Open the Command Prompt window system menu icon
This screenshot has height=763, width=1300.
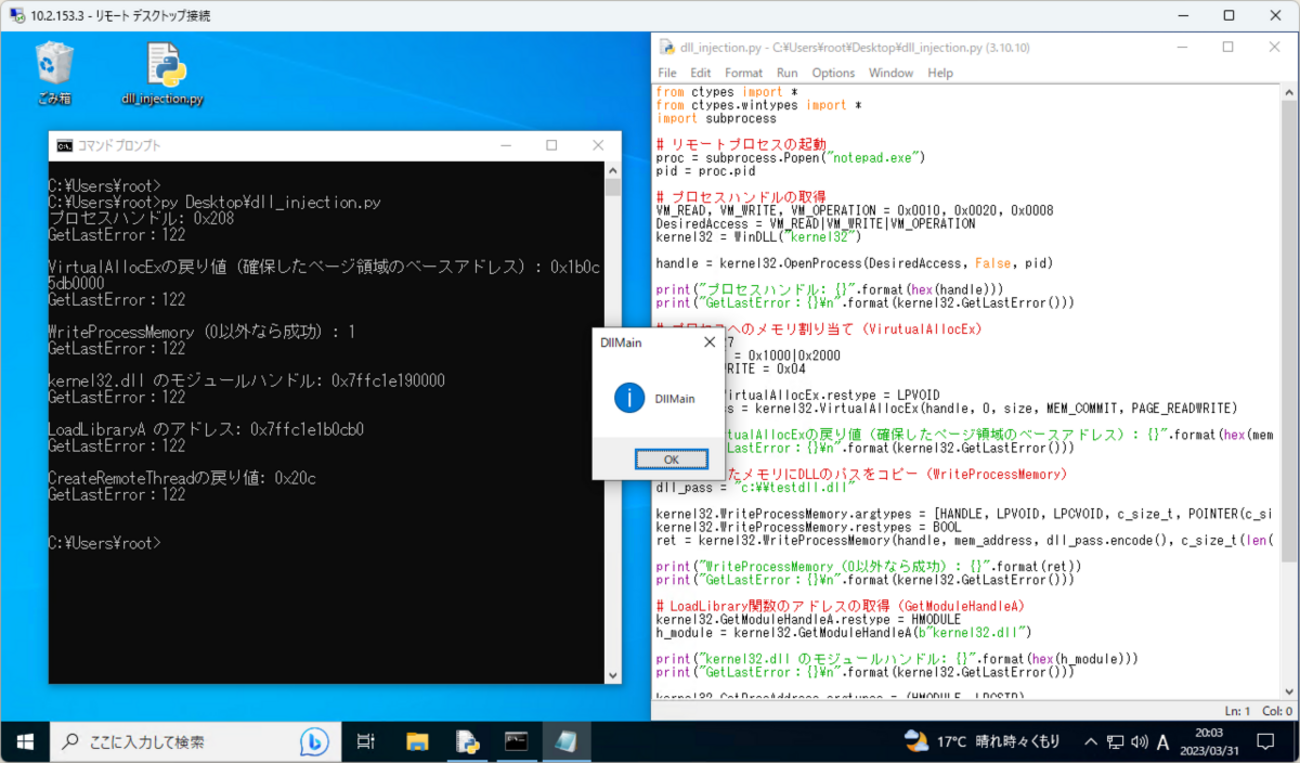pos(64,146)
